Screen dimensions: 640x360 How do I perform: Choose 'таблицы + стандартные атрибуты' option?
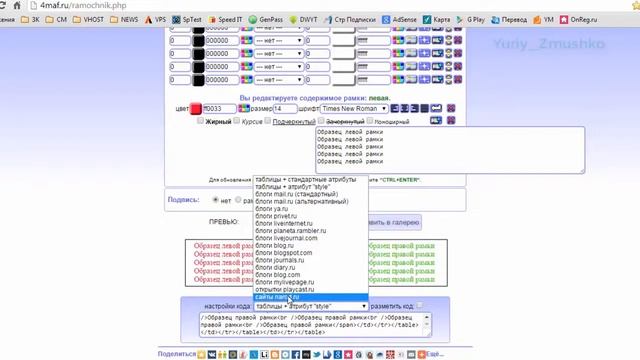[x=311, y=180]
